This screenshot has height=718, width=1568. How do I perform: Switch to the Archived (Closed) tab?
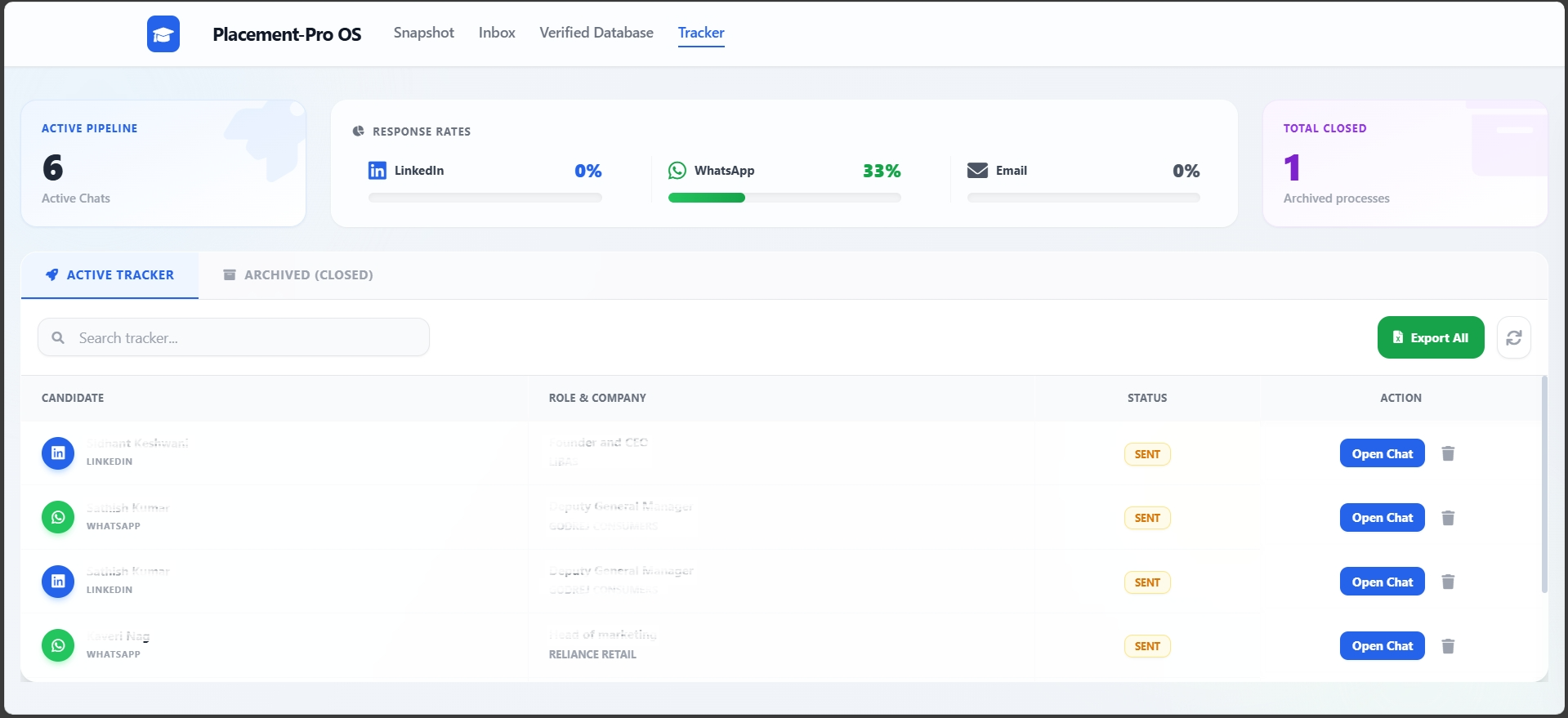[x=298, y=275]
